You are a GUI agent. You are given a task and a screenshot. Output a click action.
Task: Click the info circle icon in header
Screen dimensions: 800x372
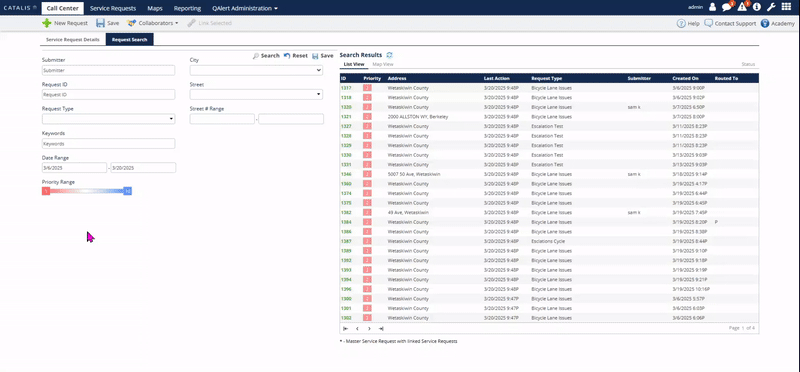[x=757, y=7]
